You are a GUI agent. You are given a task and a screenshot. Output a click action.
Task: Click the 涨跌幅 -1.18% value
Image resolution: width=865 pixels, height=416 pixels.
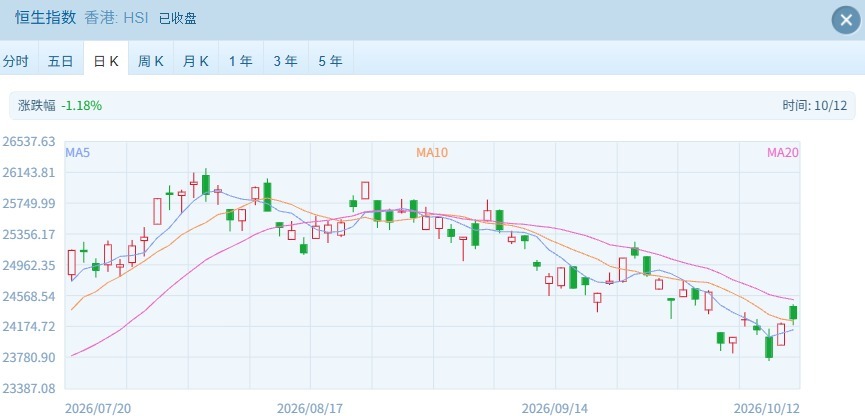(82, 106)
